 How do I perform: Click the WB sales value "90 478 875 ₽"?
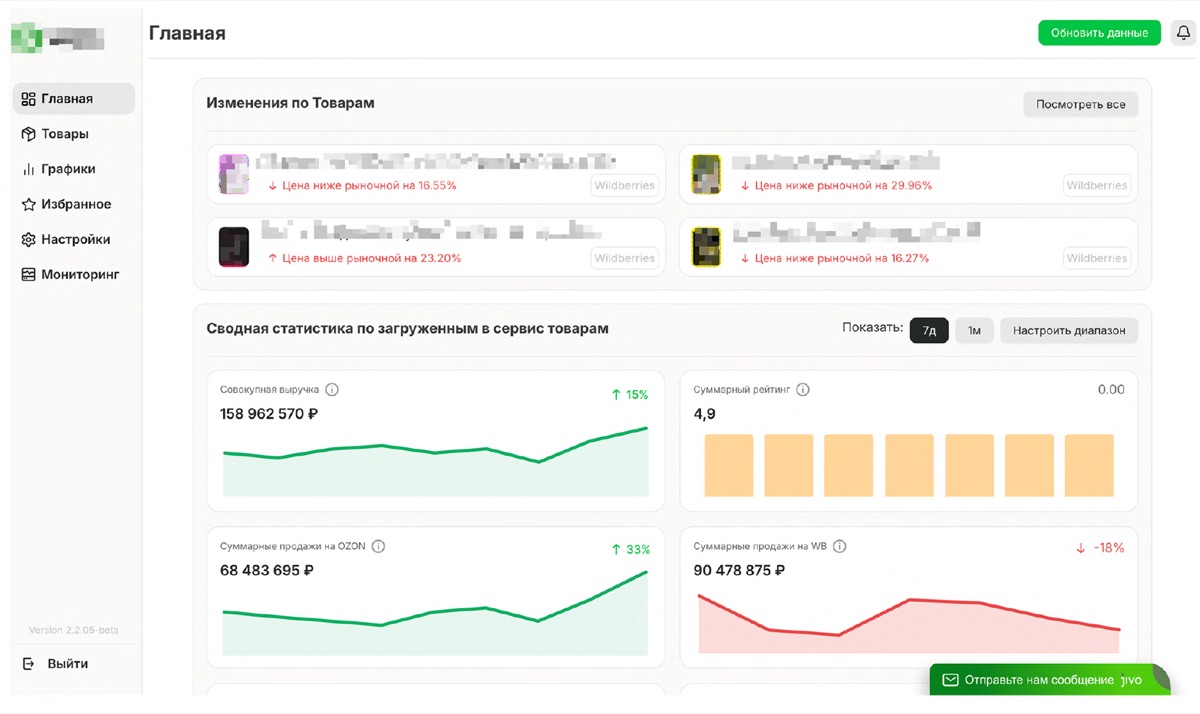pyautogui.click(x=739, y=570)
